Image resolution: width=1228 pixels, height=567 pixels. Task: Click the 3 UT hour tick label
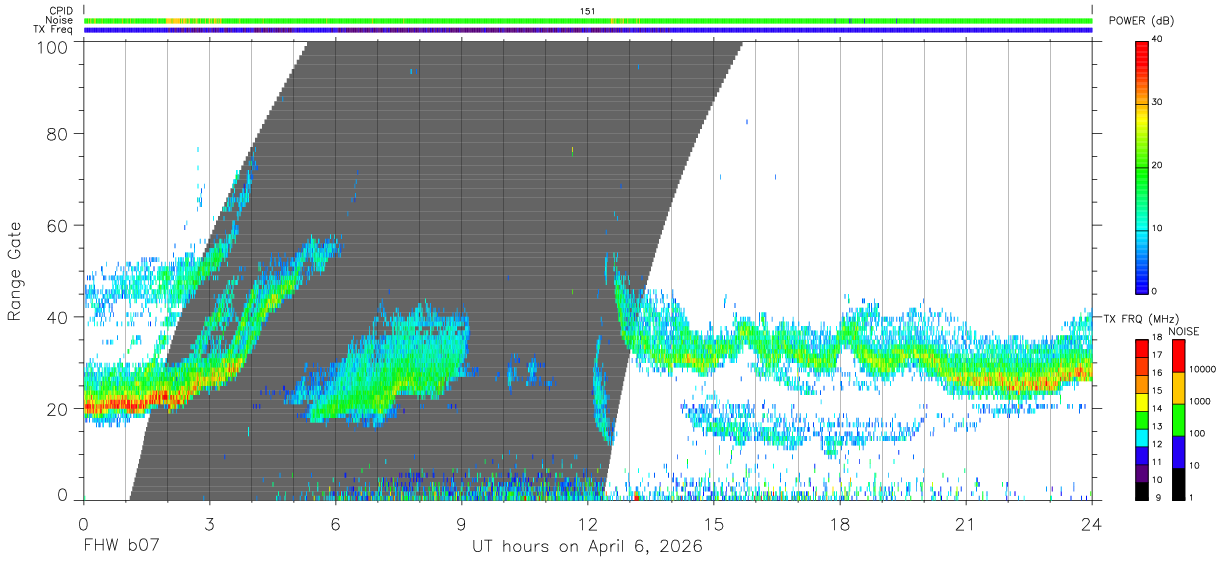click(x=209, y=524)
